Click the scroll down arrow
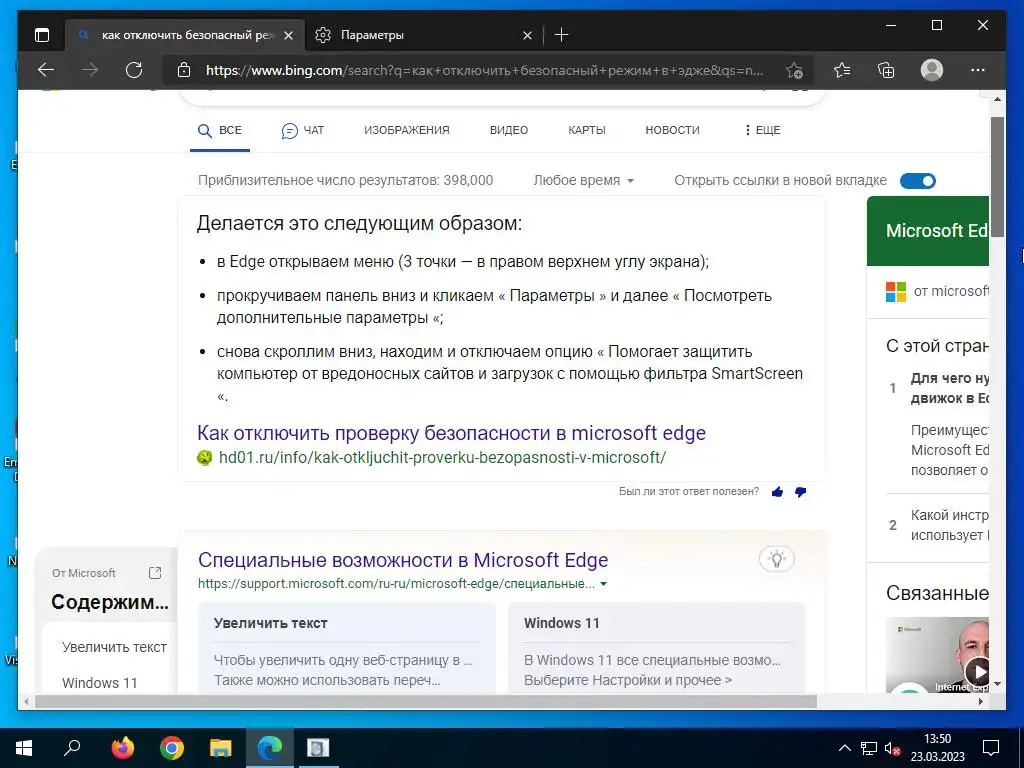 pos(997,684)
